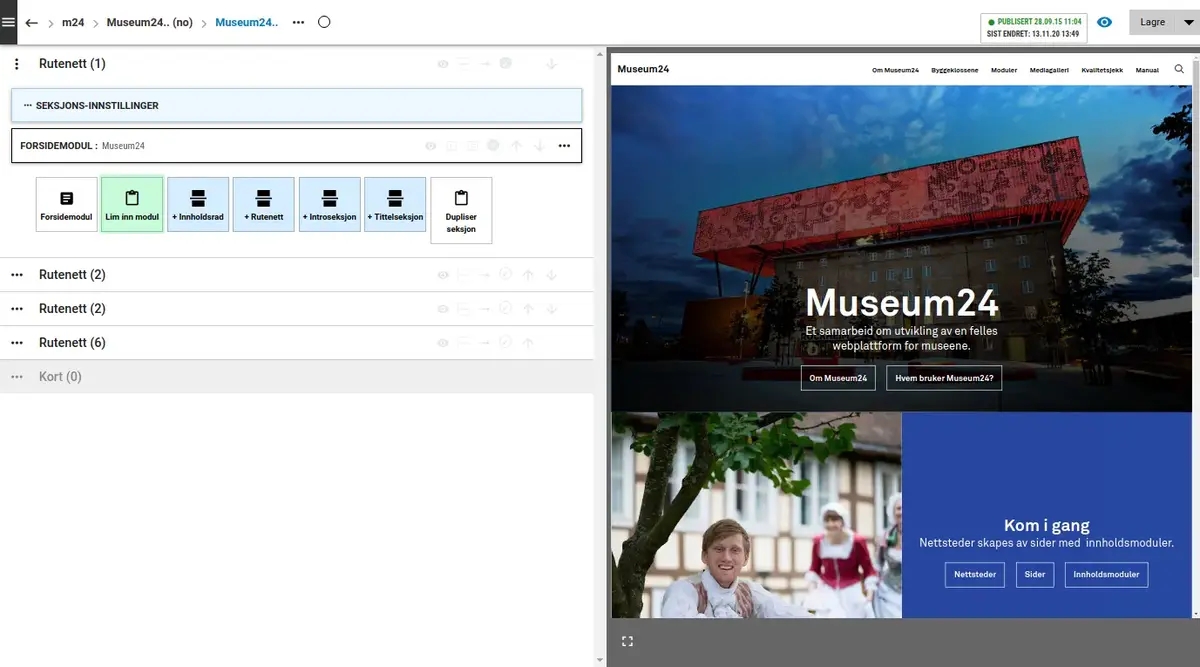The height and width of the screenshot is (667, 1200).
Task: Click the Dupliser seksjon button
Action: (x=461, y=210)
